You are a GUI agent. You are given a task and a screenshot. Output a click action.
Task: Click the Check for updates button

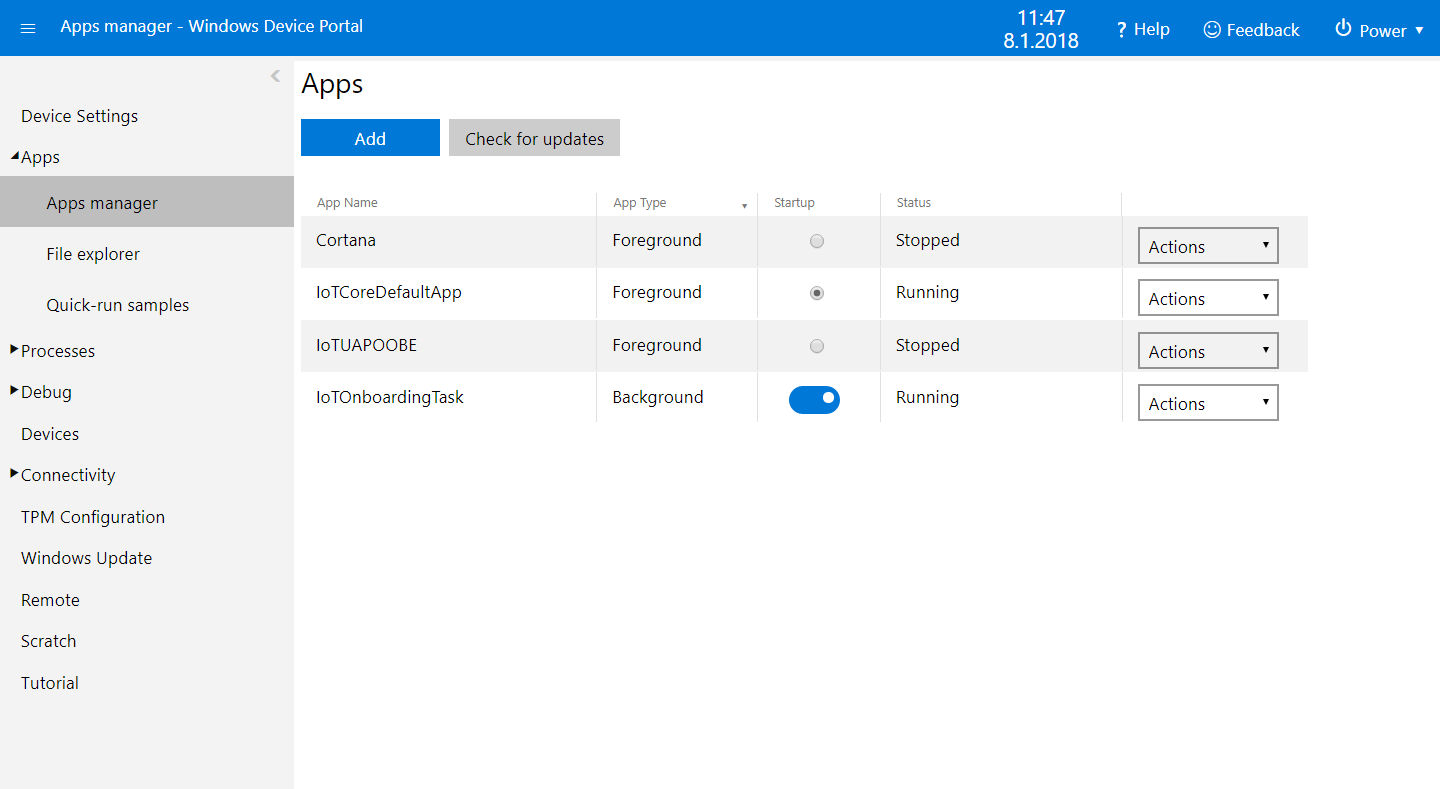click(534, 138)
